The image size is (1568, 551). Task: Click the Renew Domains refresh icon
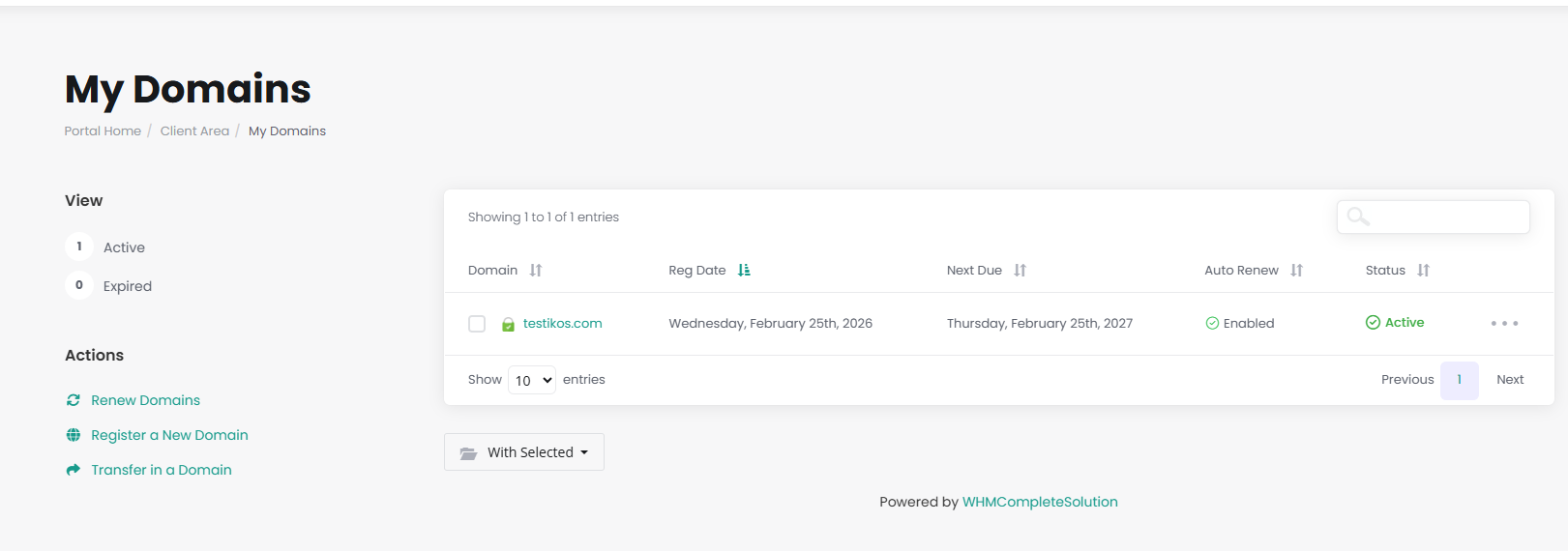74,400
